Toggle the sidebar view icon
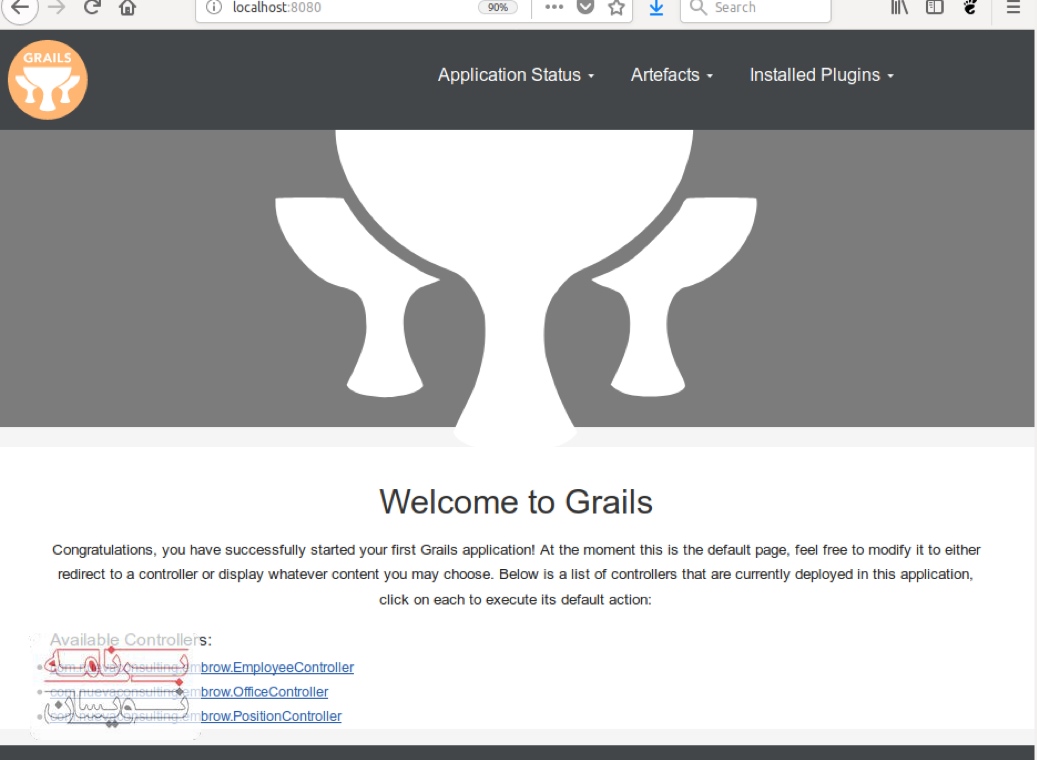The height and width of the screenshot is (760, 1037). click(935, 8)
